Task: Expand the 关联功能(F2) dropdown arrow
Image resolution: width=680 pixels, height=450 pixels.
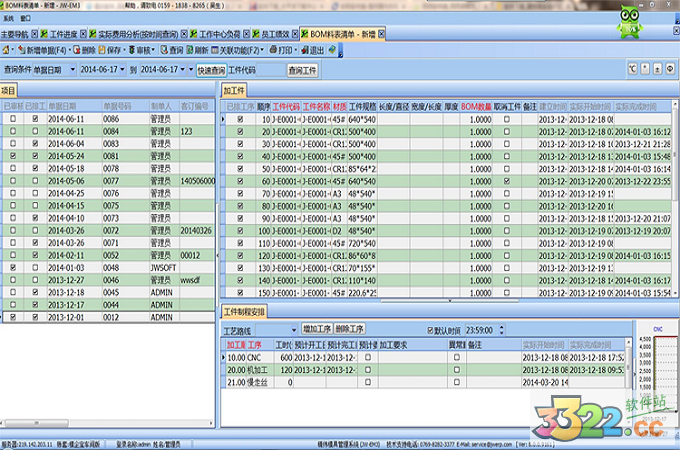Action: [x=262, y=50]
